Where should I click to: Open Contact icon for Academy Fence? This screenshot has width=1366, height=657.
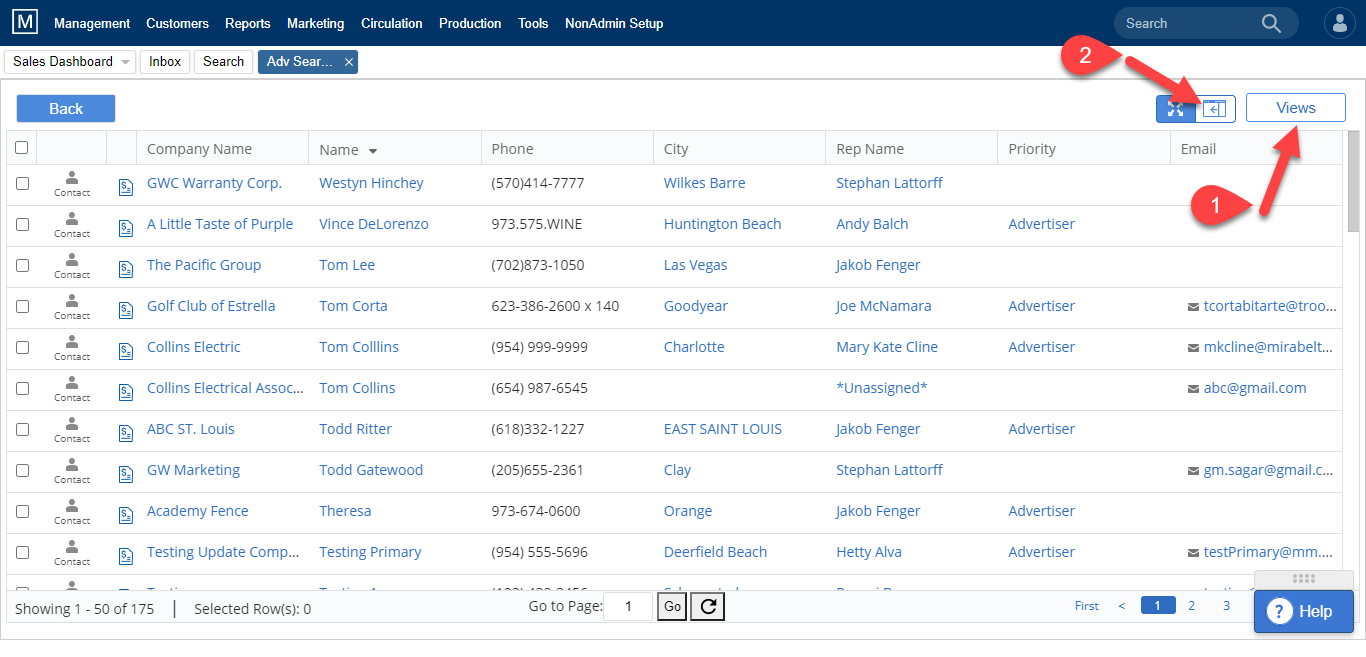[x=72, y=512]
